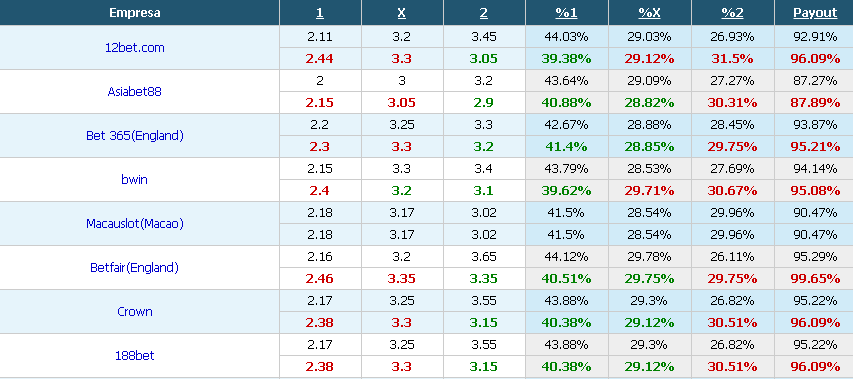Click Betfair's 99.65% payout cell

coord(815,279)
